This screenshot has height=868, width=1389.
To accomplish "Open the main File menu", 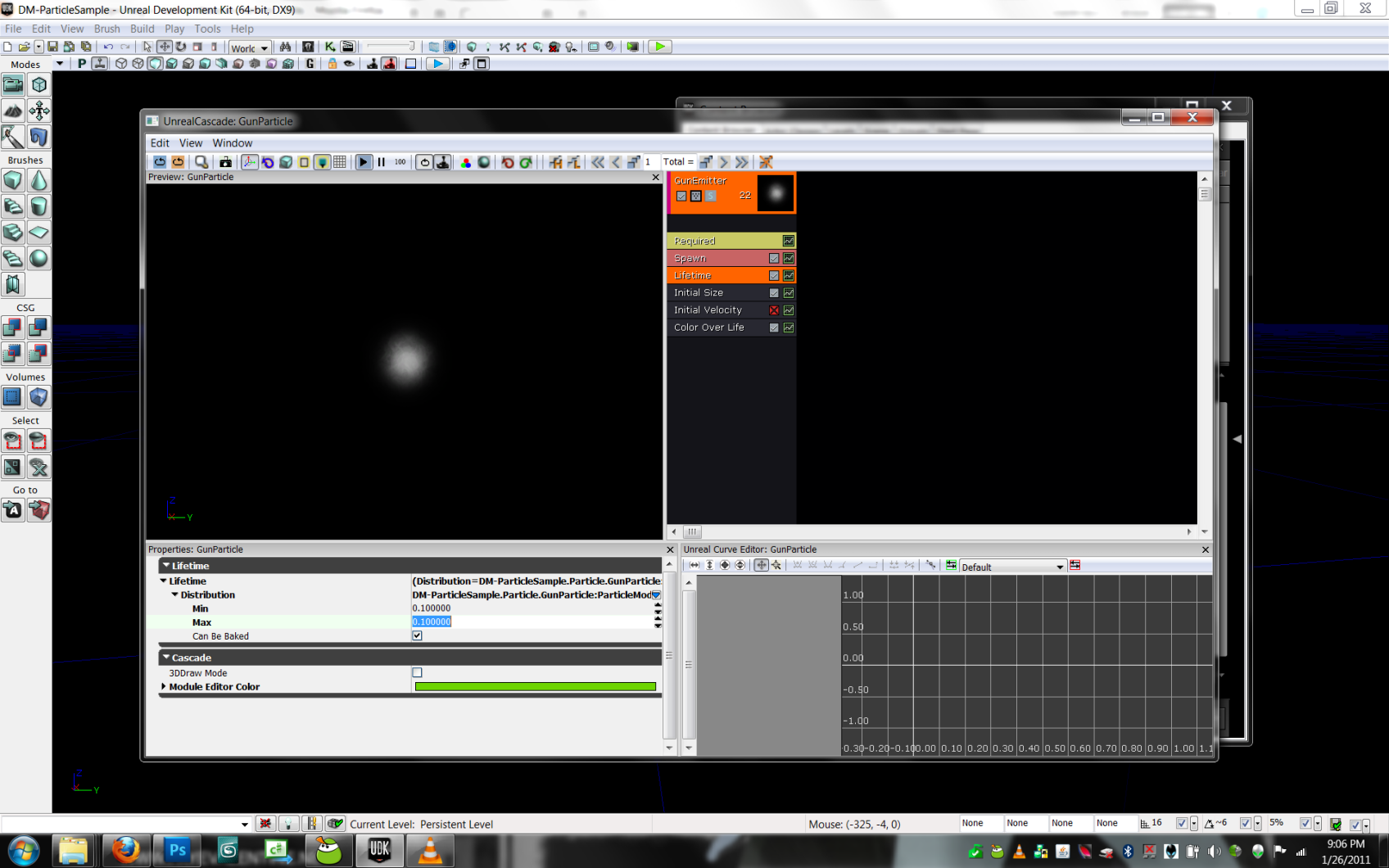I will (13, 29).
